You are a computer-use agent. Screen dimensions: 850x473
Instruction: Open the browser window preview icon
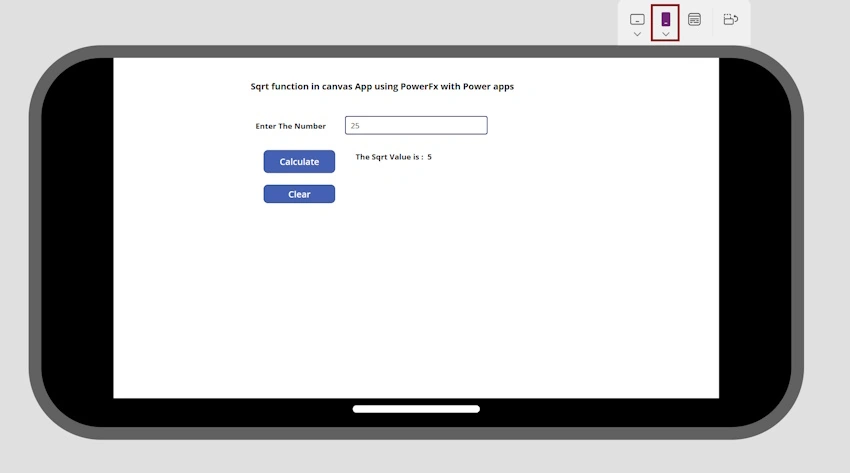pos(694,20)
